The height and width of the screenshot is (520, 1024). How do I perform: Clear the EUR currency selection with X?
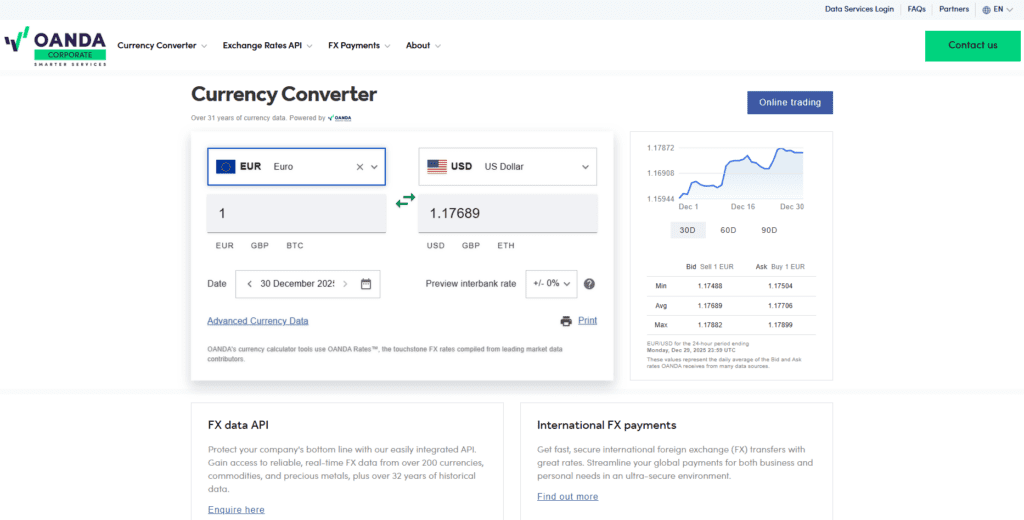(360, 167)
